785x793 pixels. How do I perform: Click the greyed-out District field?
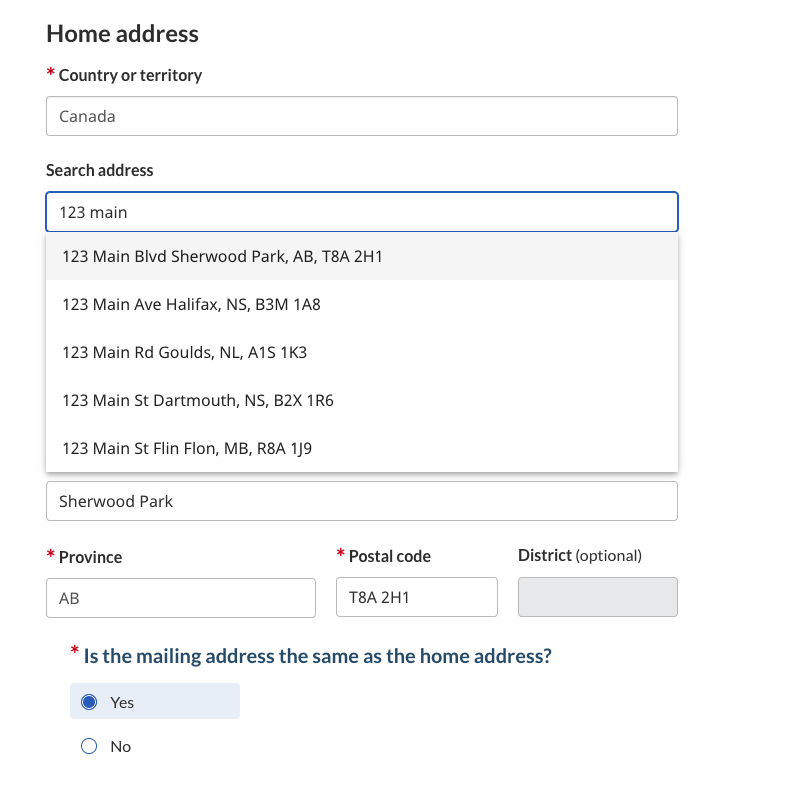[x=597, y=597]
